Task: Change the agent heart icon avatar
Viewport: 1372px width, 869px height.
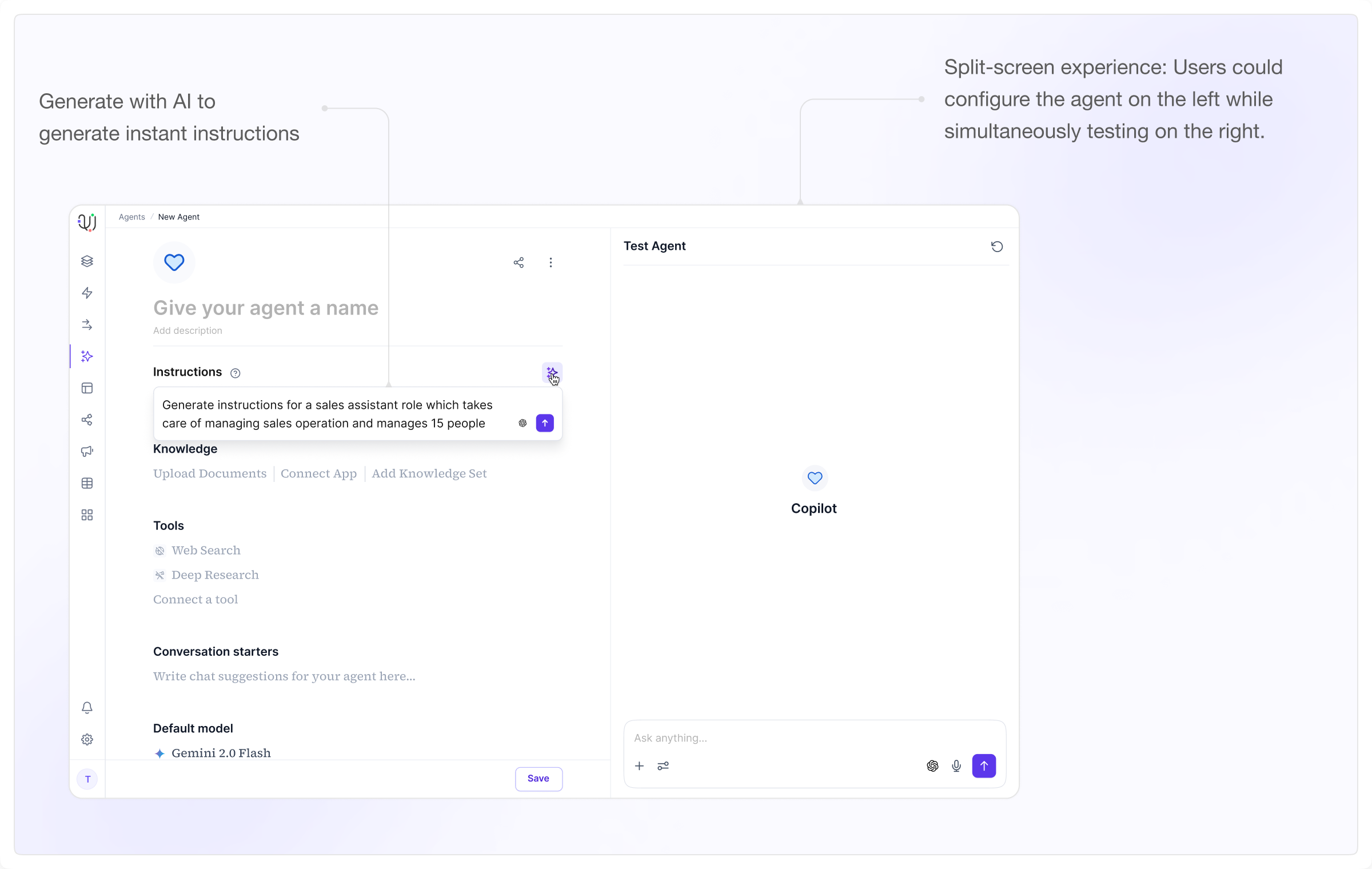Action: pyautogui.click(x=174, y=262)
